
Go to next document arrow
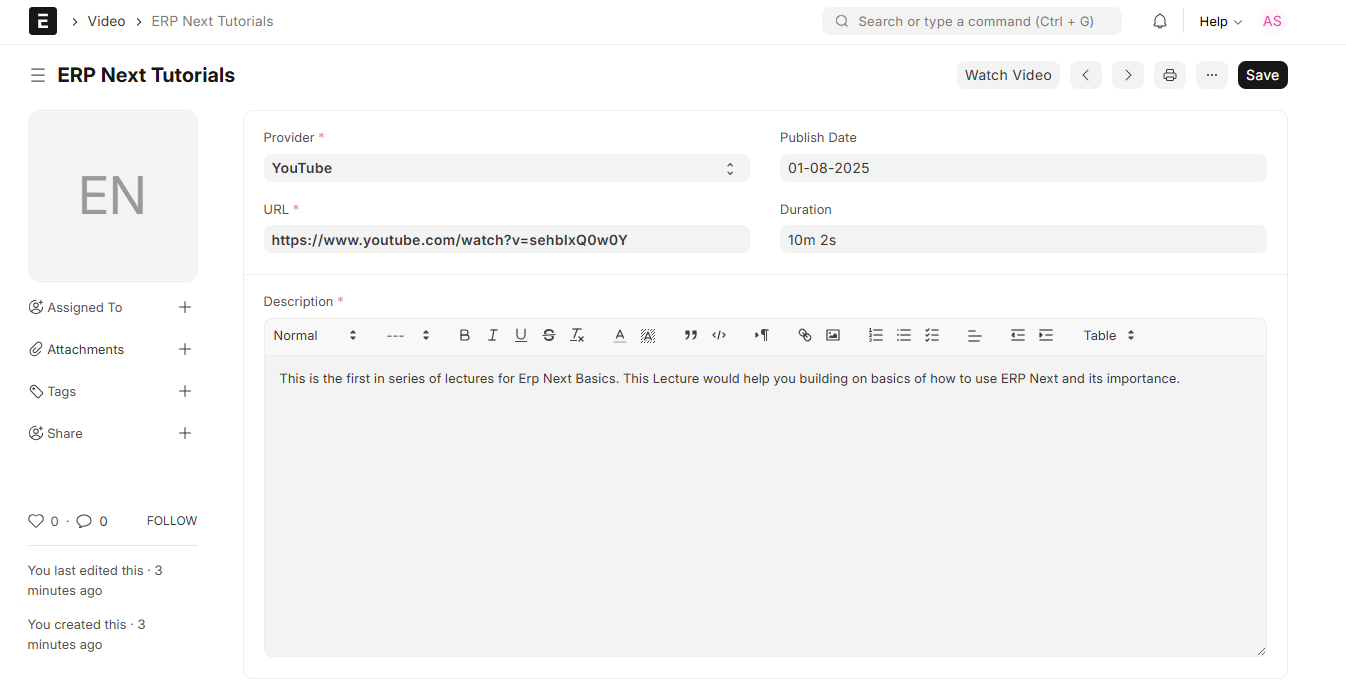[x=1128, y=75]
